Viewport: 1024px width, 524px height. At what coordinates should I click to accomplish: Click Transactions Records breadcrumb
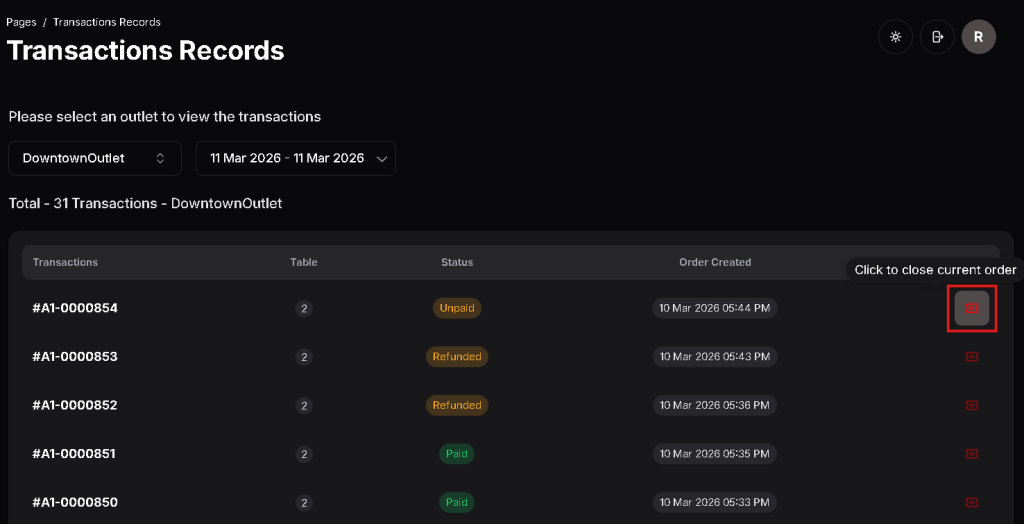tap(107, 22)
